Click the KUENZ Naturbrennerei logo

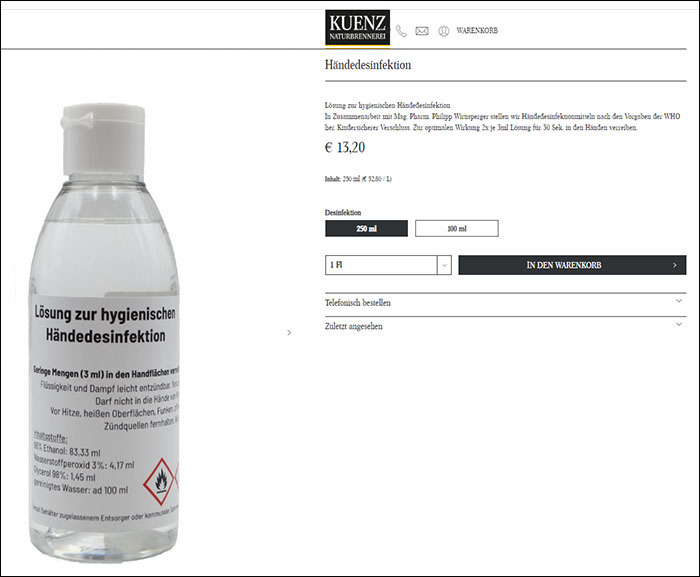[357, 28]
